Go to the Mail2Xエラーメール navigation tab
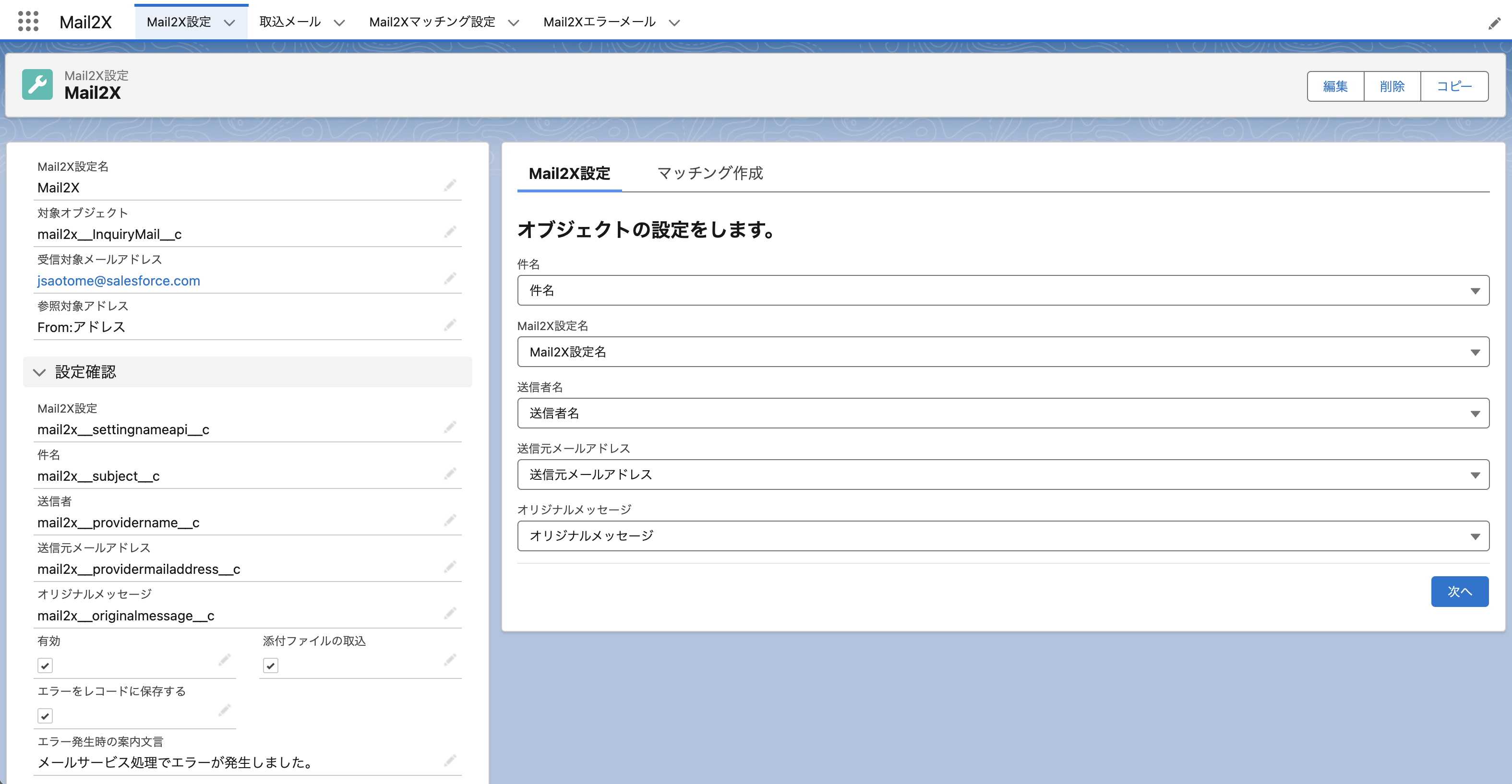 click(600, 22)
